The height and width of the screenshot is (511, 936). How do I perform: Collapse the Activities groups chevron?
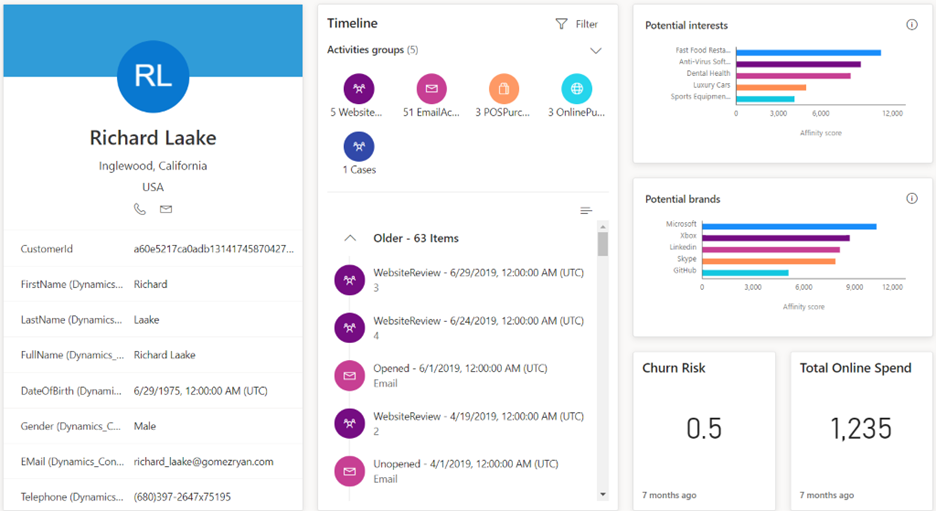(x=596, y=51)
